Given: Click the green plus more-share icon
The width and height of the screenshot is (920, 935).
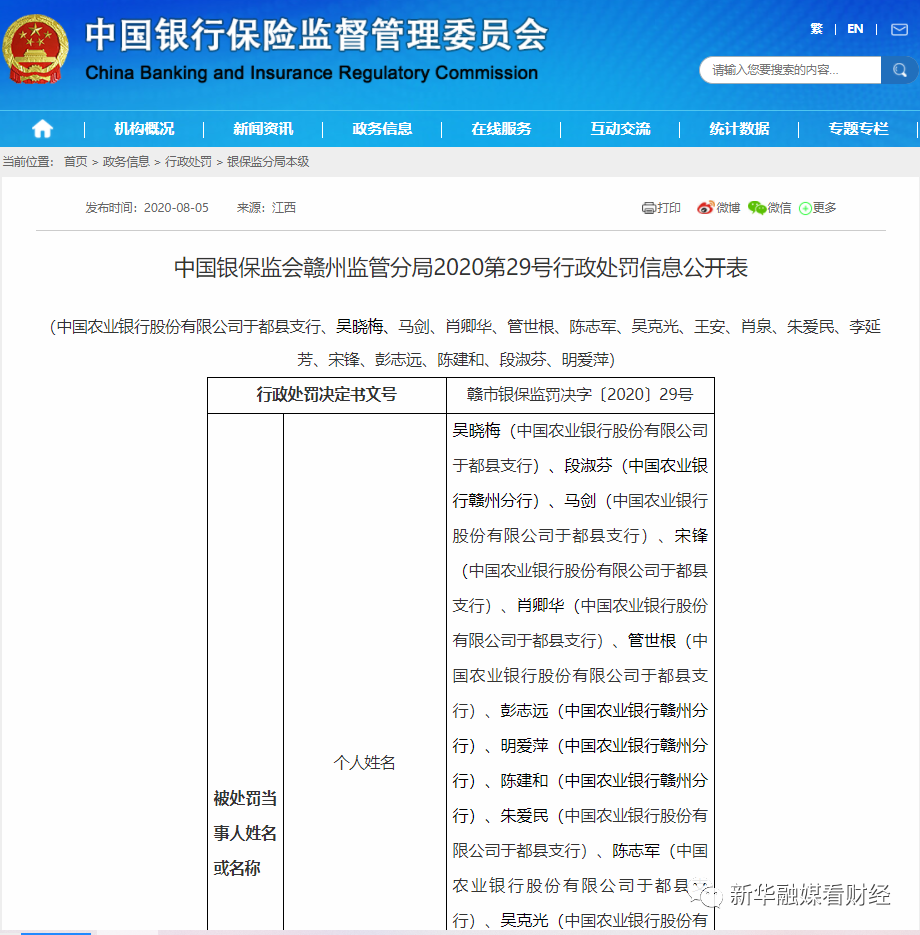Looking at the screenshot, I should click(805, 208).
